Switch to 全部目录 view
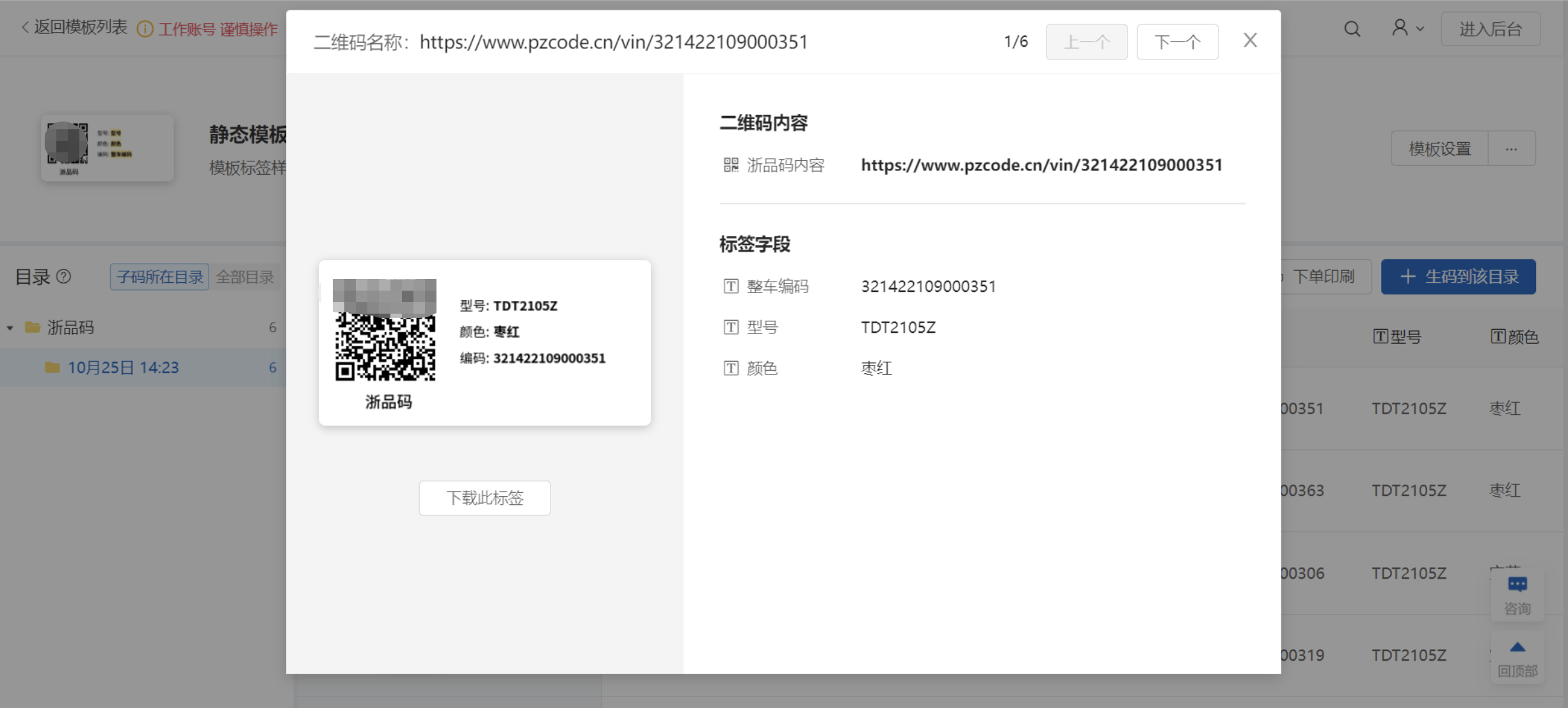The height and width of the screenshot is (708, 1568). click(x=244, y=277)
